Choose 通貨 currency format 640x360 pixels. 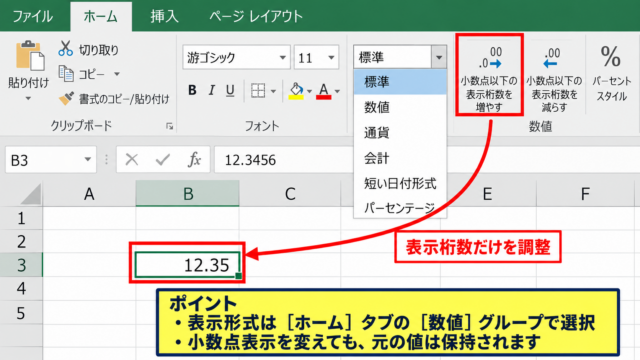pos(400,133)
